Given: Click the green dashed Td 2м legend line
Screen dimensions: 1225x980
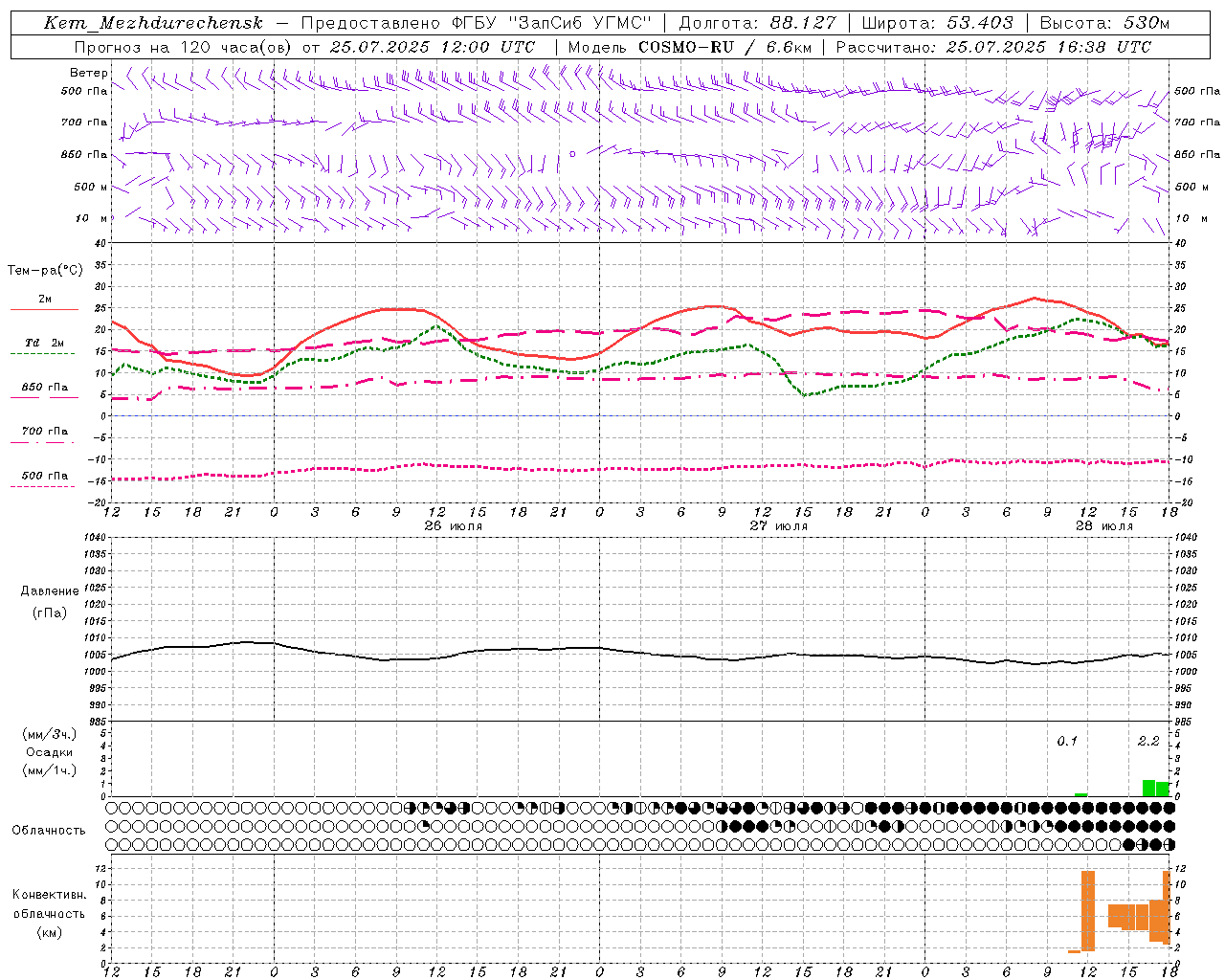Looking at the screenshot, I should 42,353.
